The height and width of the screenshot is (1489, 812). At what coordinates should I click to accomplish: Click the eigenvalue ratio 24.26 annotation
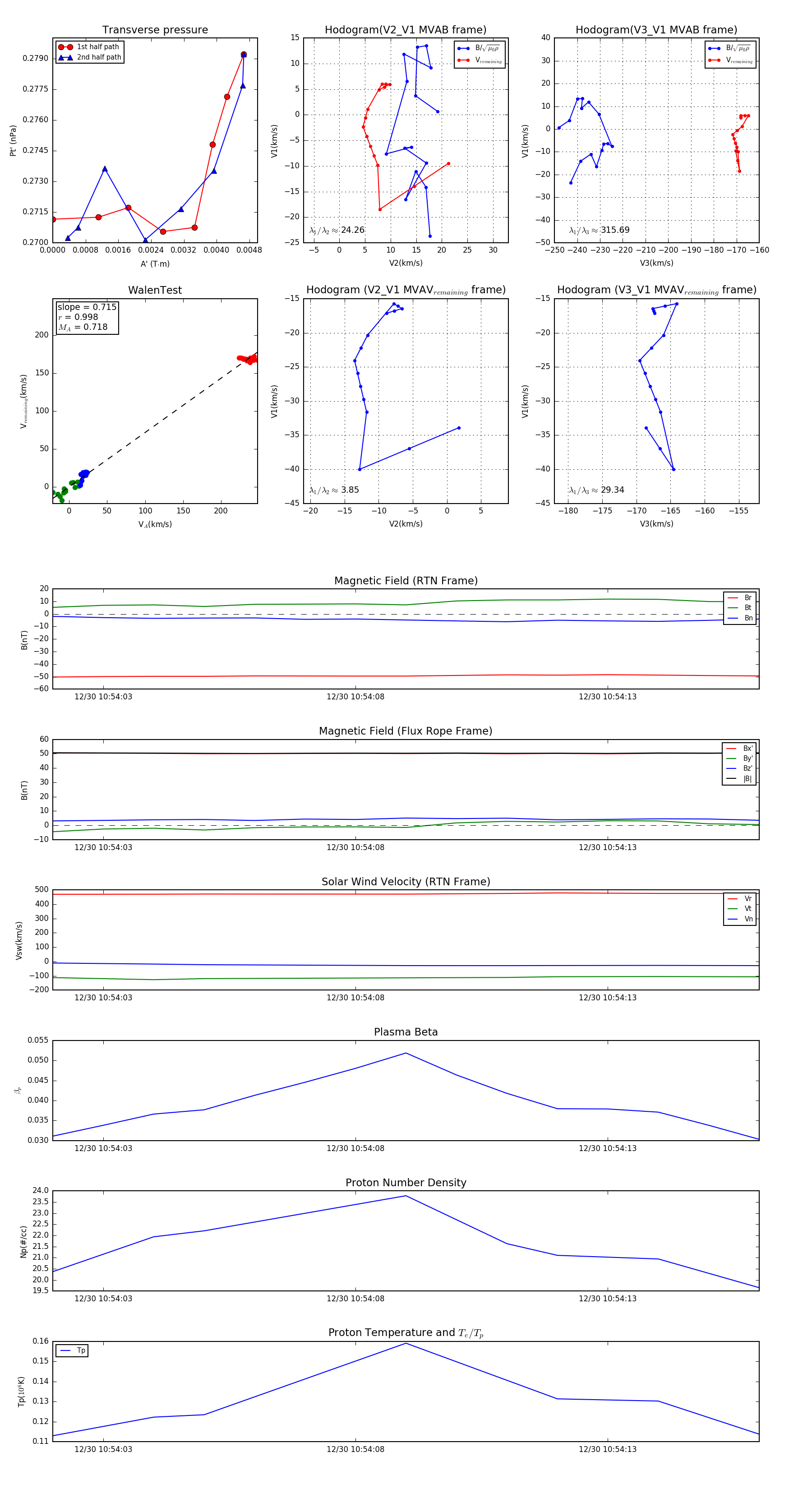[337, 230]
